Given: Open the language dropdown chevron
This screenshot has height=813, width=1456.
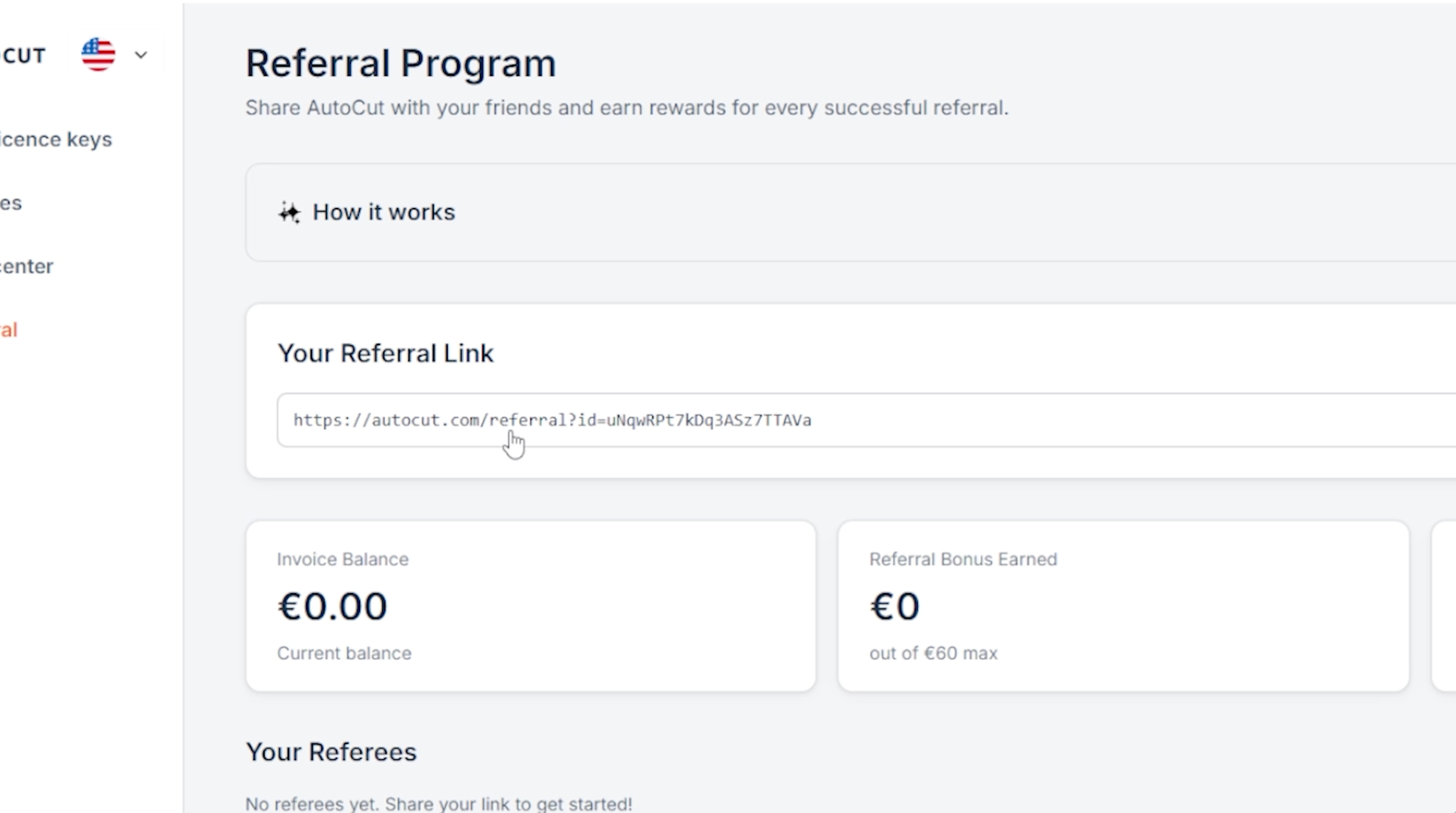Looking at the screenshot, I should 141,55.
